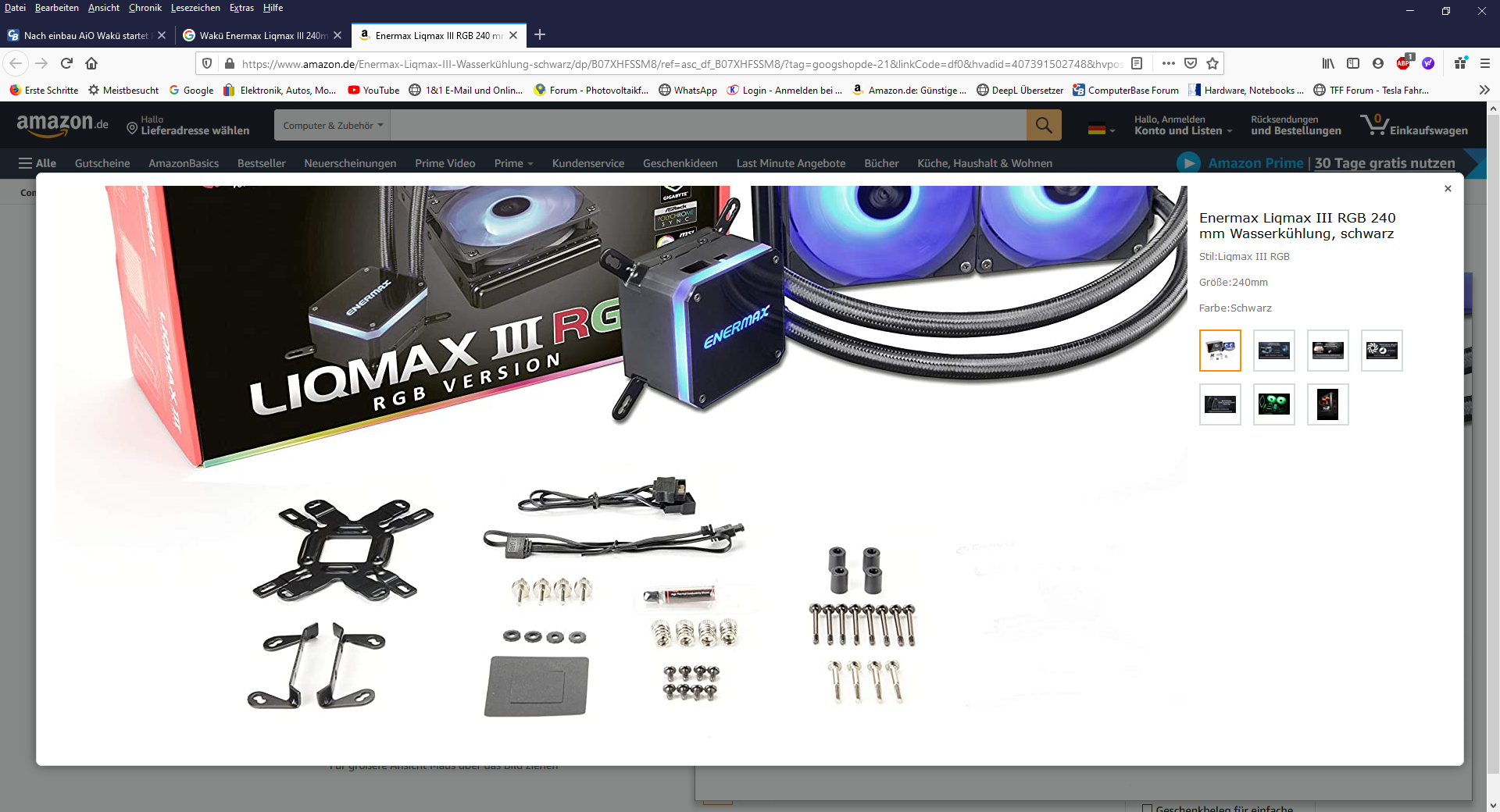Viewport: 1500px width, 812px height.
Task: Open the Lesezeichen menu
Action: click(x=195, y=8)
